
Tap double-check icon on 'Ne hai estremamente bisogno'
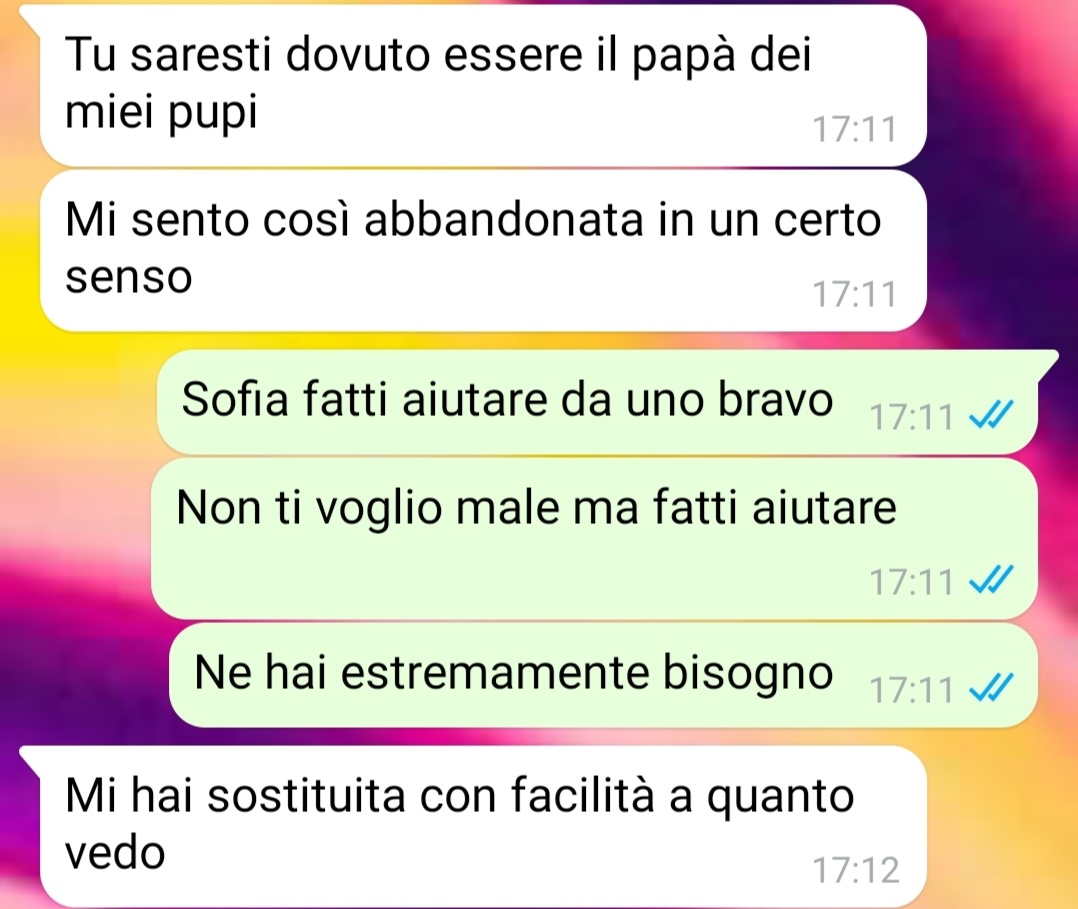click(991, 687)
